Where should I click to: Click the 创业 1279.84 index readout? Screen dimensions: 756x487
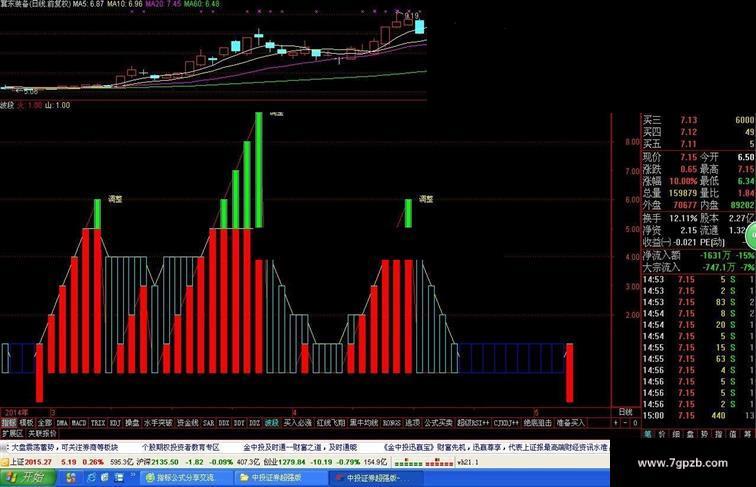tap(286, 462)
